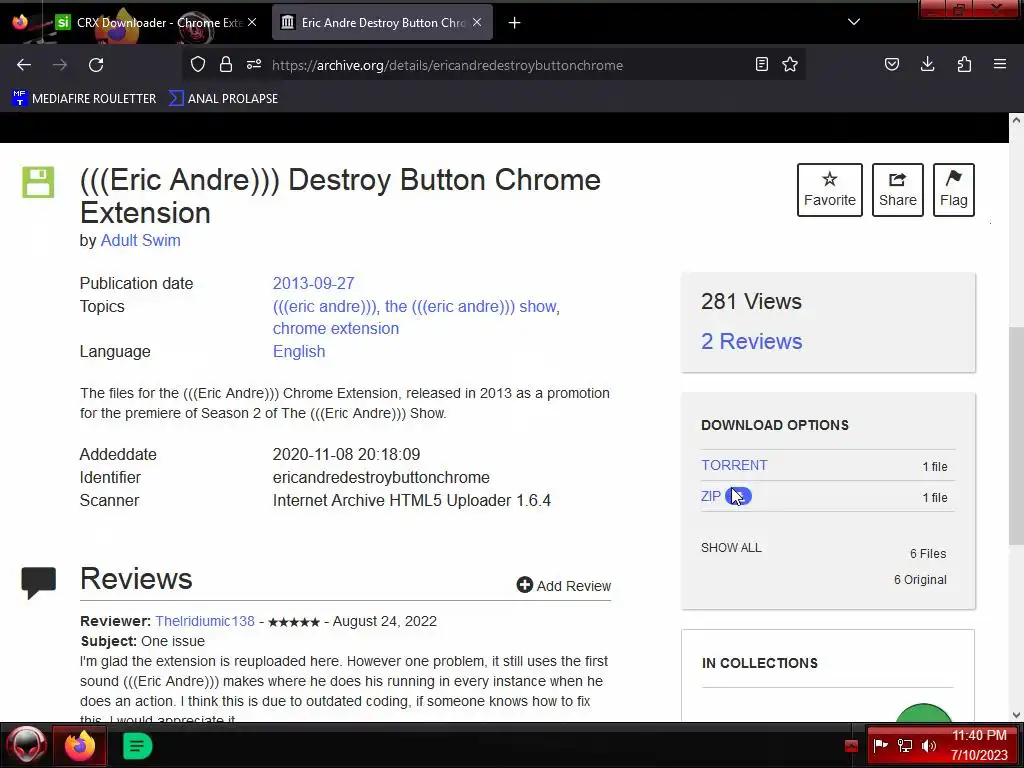Image resolution: width=1024 pixels, height=768 pixels.
Task: Switch to CRX Downloader tab
Action: point(157,23)
